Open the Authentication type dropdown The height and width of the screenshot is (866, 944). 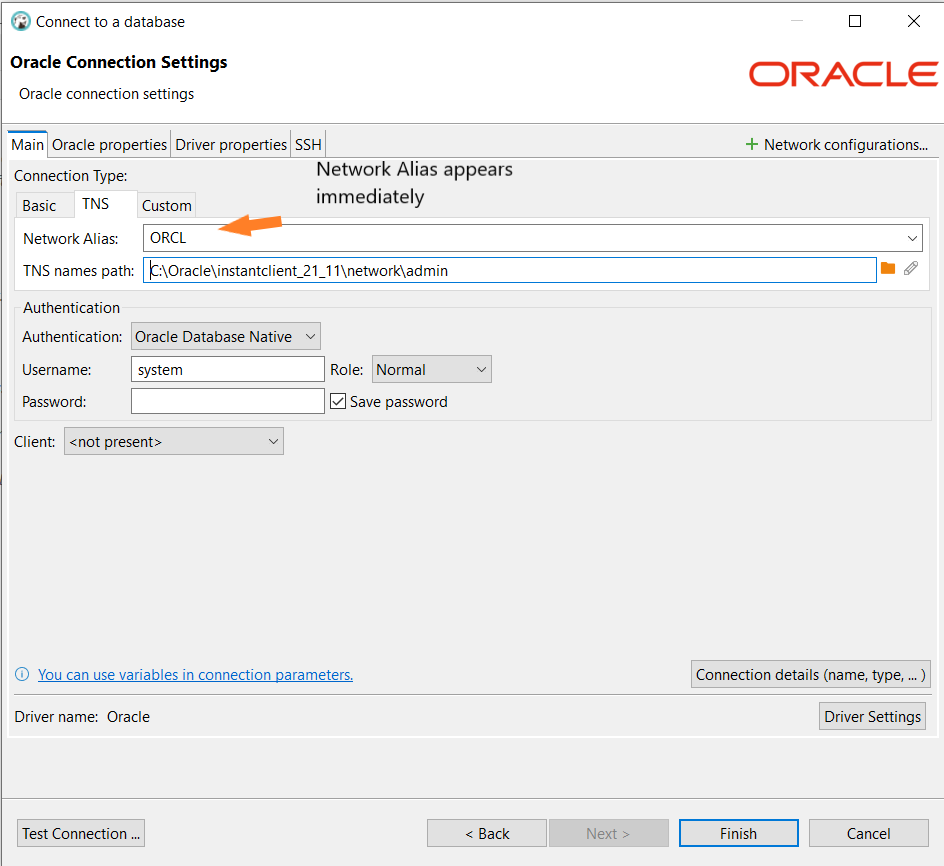pyautogui.click(x=226, y=337)
